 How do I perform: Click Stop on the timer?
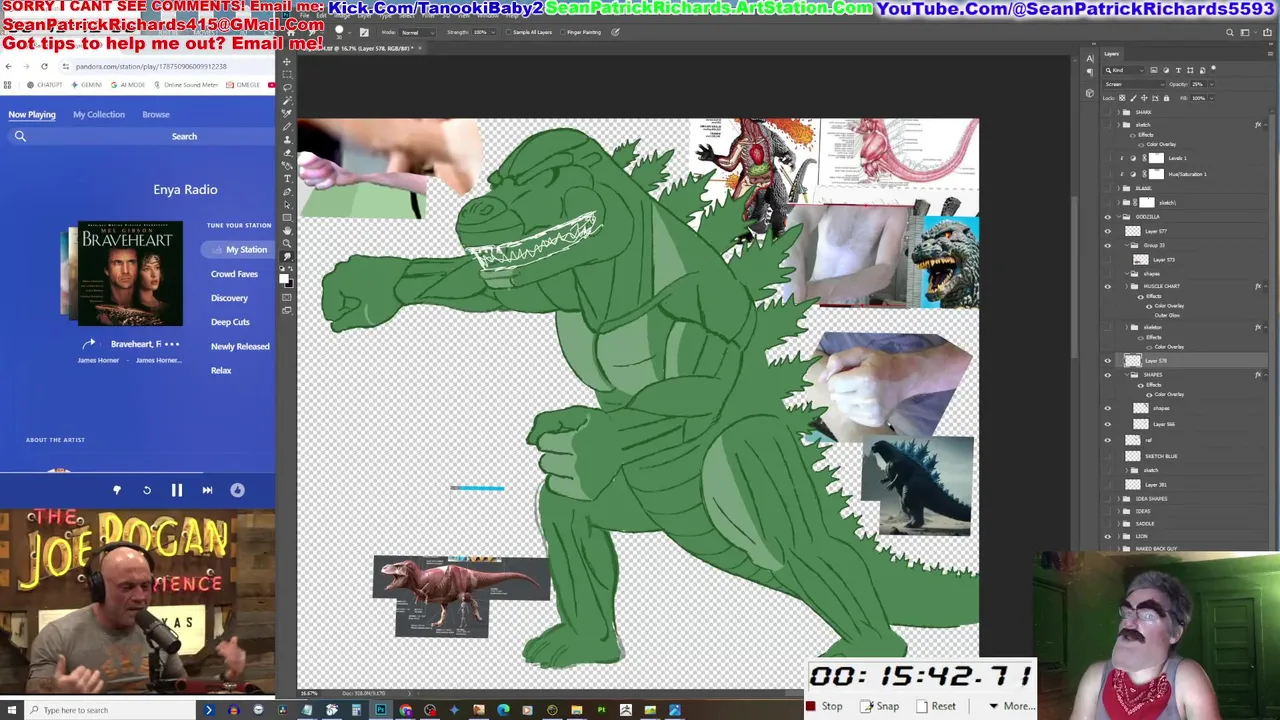(x=824, y=706)
